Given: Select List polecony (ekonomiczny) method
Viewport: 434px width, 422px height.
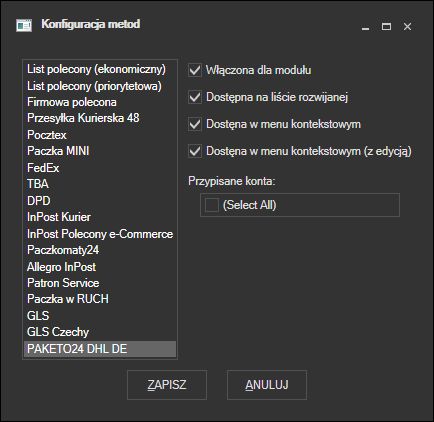Looking at the screenshot, I should 100,69.
